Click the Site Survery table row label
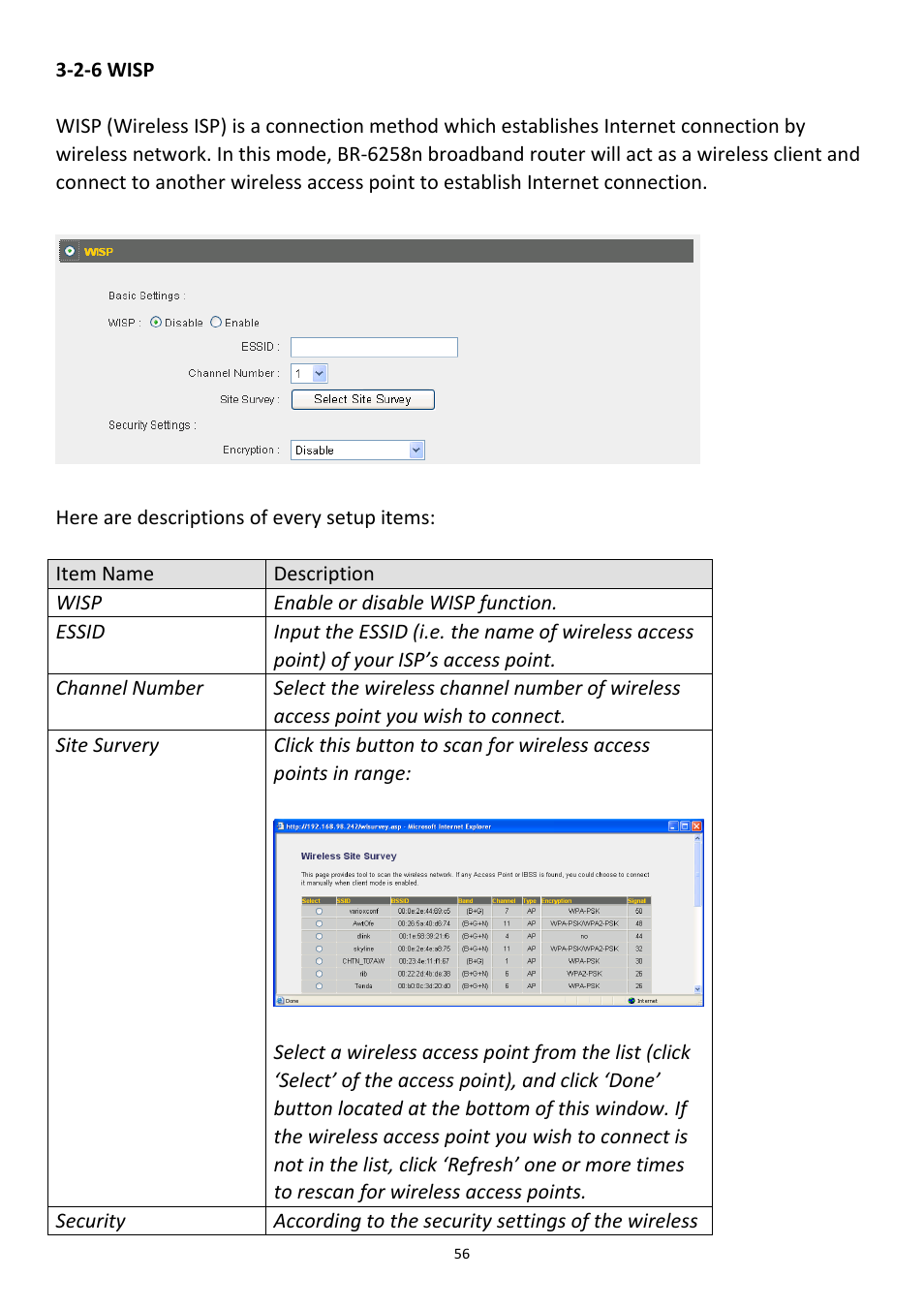924x1308 pixels. pyautogui.click(x=108, y=745)
